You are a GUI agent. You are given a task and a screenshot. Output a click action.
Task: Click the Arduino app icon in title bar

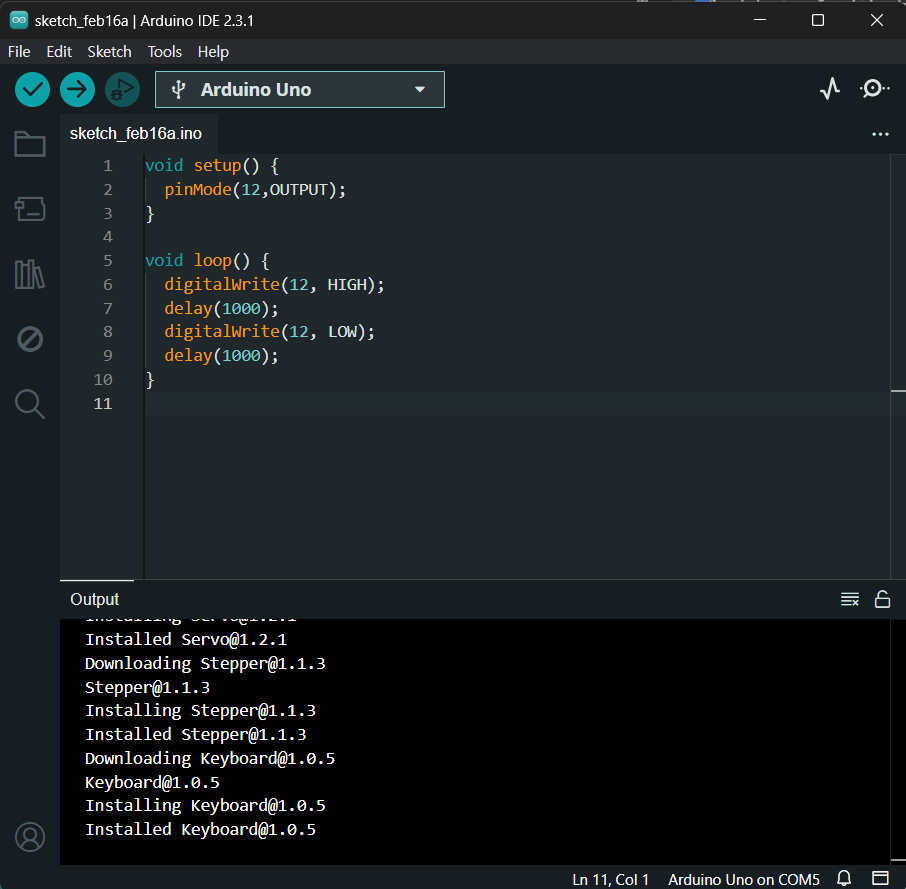click(x=19, y=20)
